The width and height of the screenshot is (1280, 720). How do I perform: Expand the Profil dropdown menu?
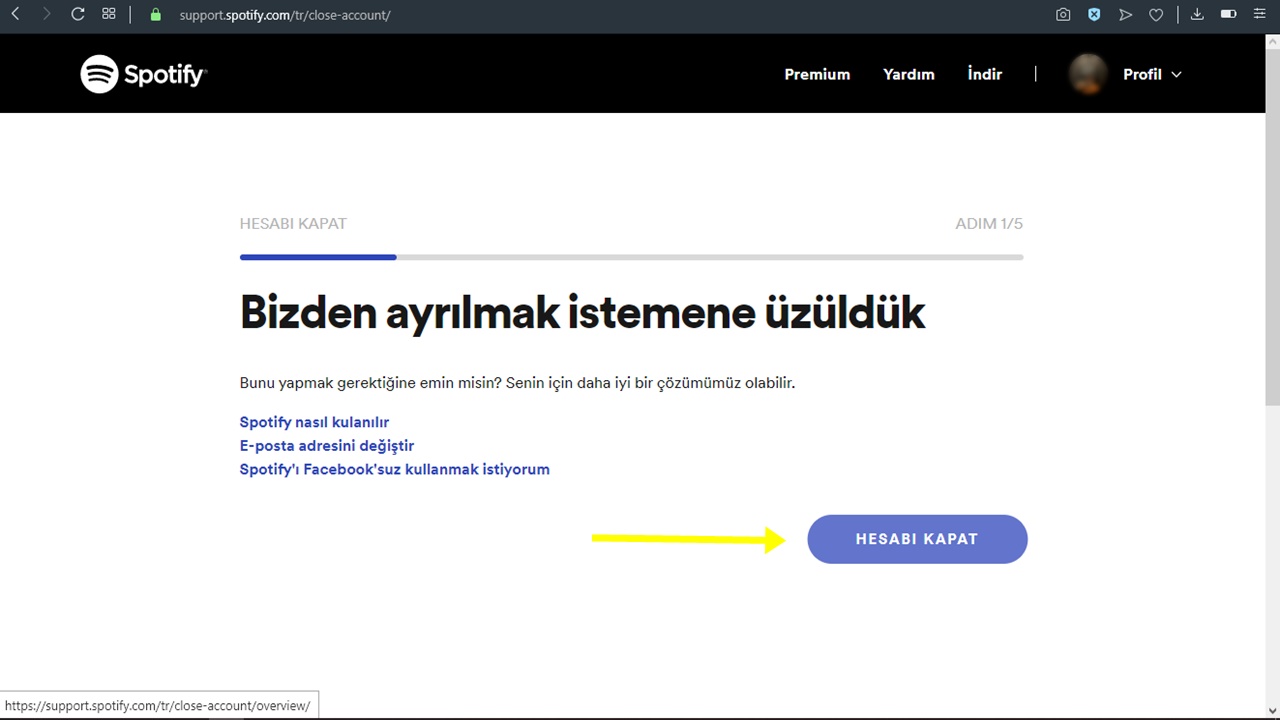coord(1152,74)
